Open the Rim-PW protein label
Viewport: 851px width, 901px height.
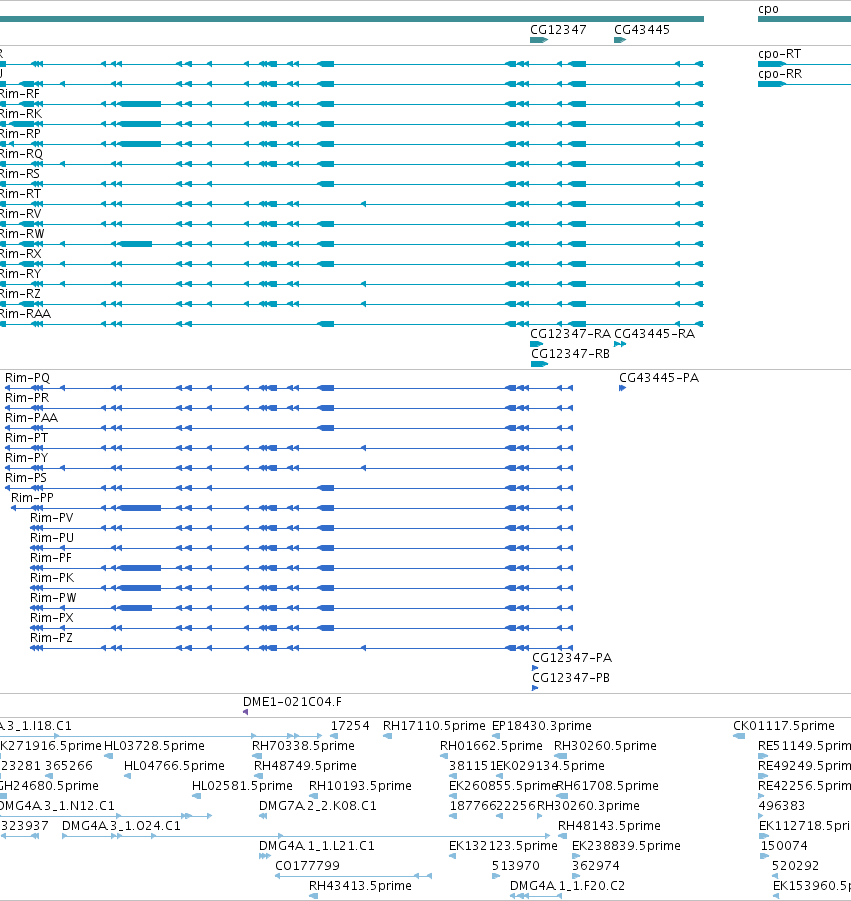[x=53, y=598]
